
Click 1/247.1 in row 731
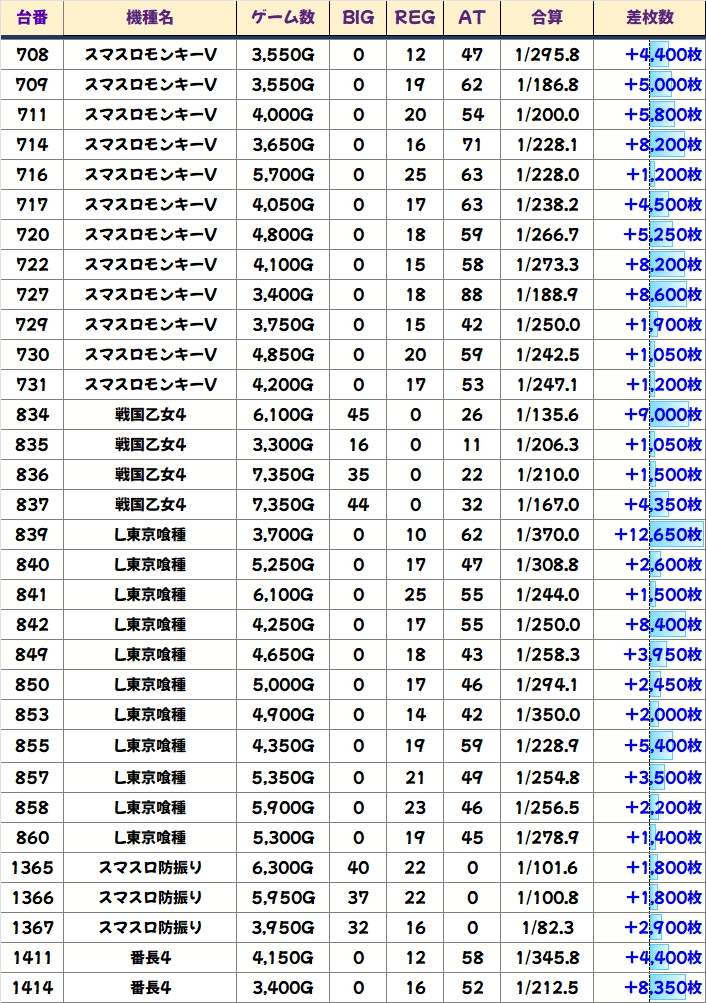coord(547,385)
